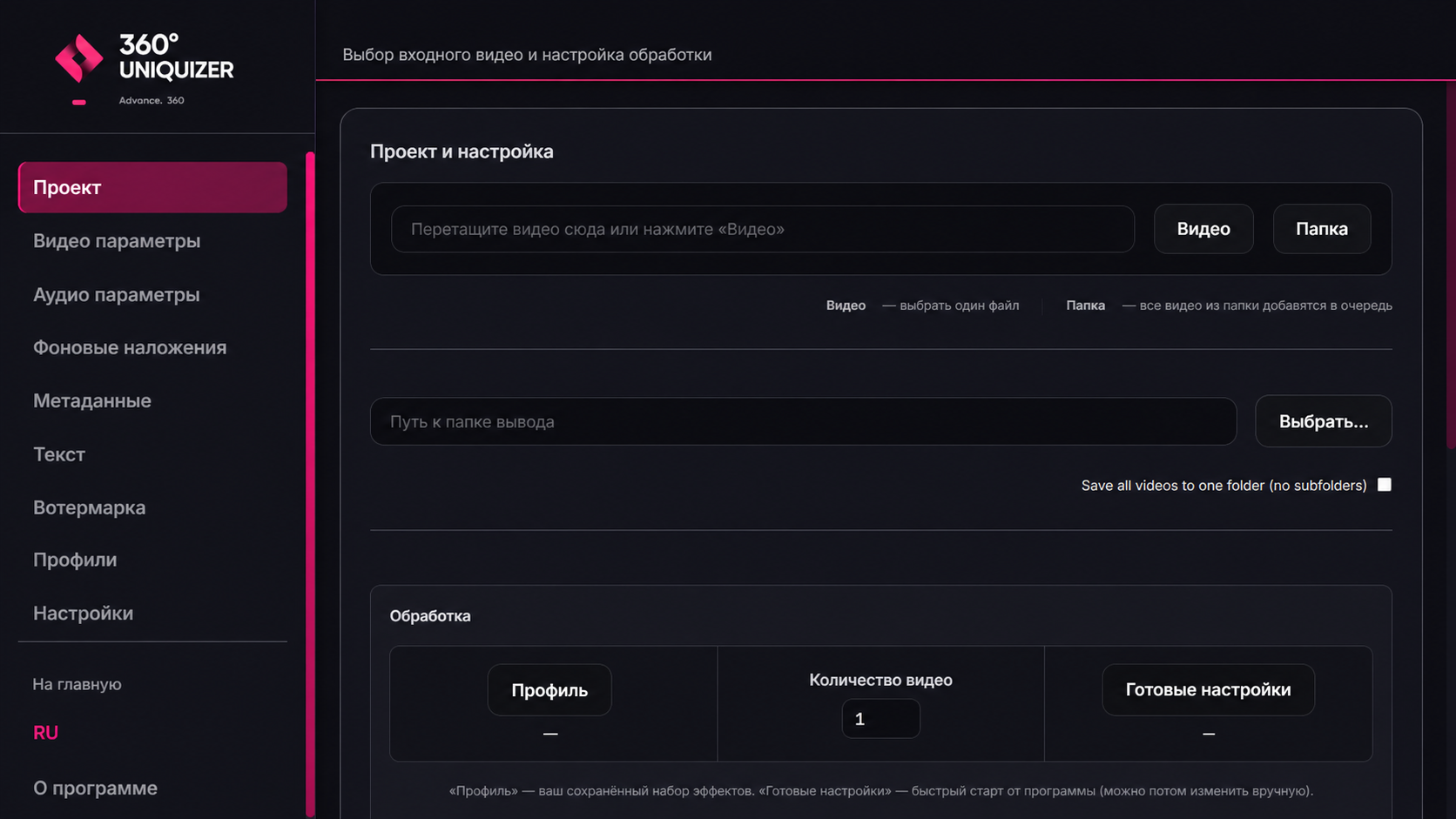Click the Профиль button
Screen dimensions: 1456x819
549,690
